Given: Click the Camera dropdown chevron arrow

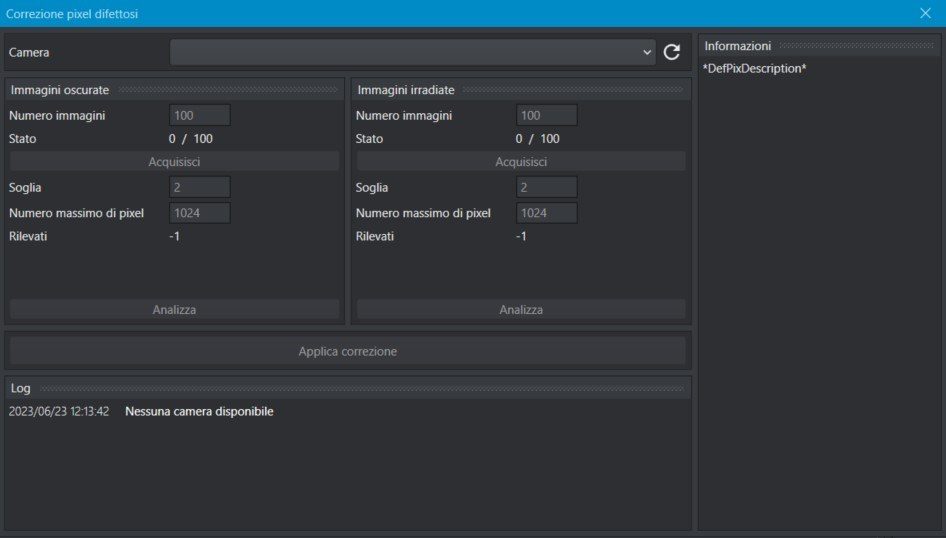Looking at the screenshot, I should (x=647, y=52).
